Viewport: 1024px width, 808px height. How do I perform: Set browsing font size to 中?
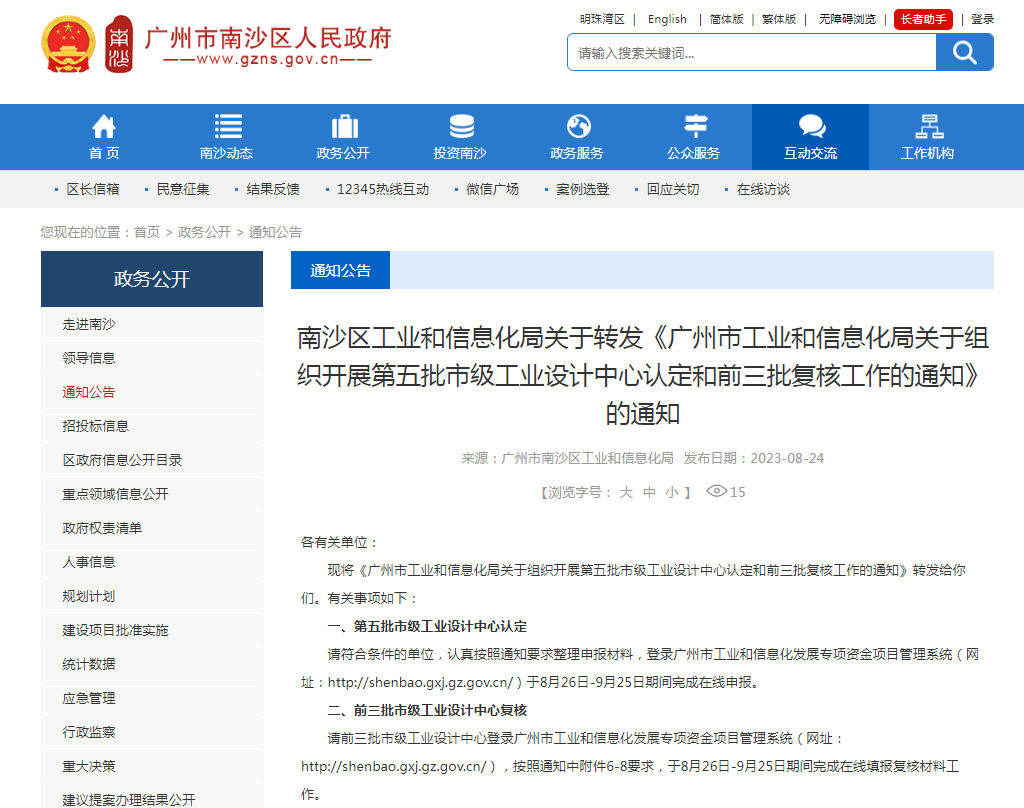tap(649, 492)
